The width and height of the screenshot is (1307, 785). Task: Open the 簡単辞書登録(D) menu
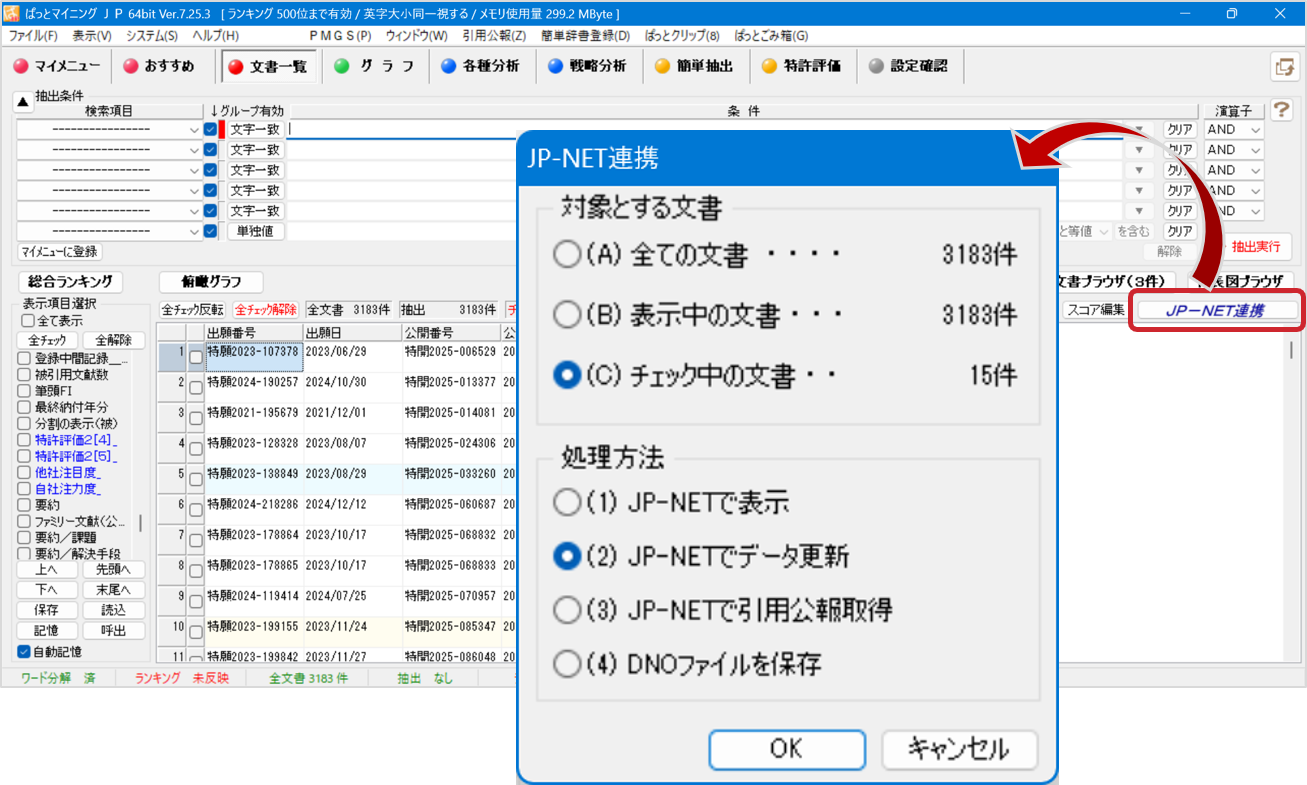point(586,35)
